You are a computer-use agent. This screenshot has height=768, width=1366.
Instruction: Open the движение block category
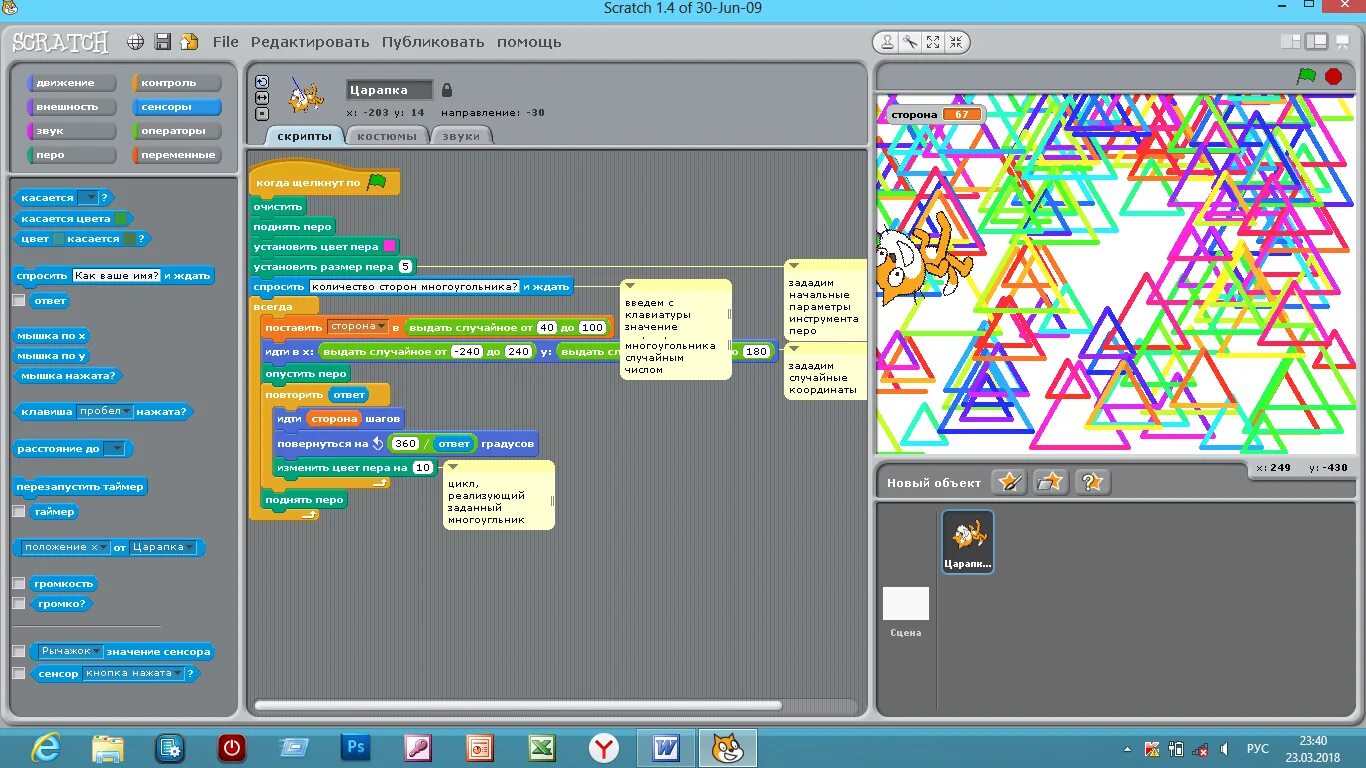(71, 83)
